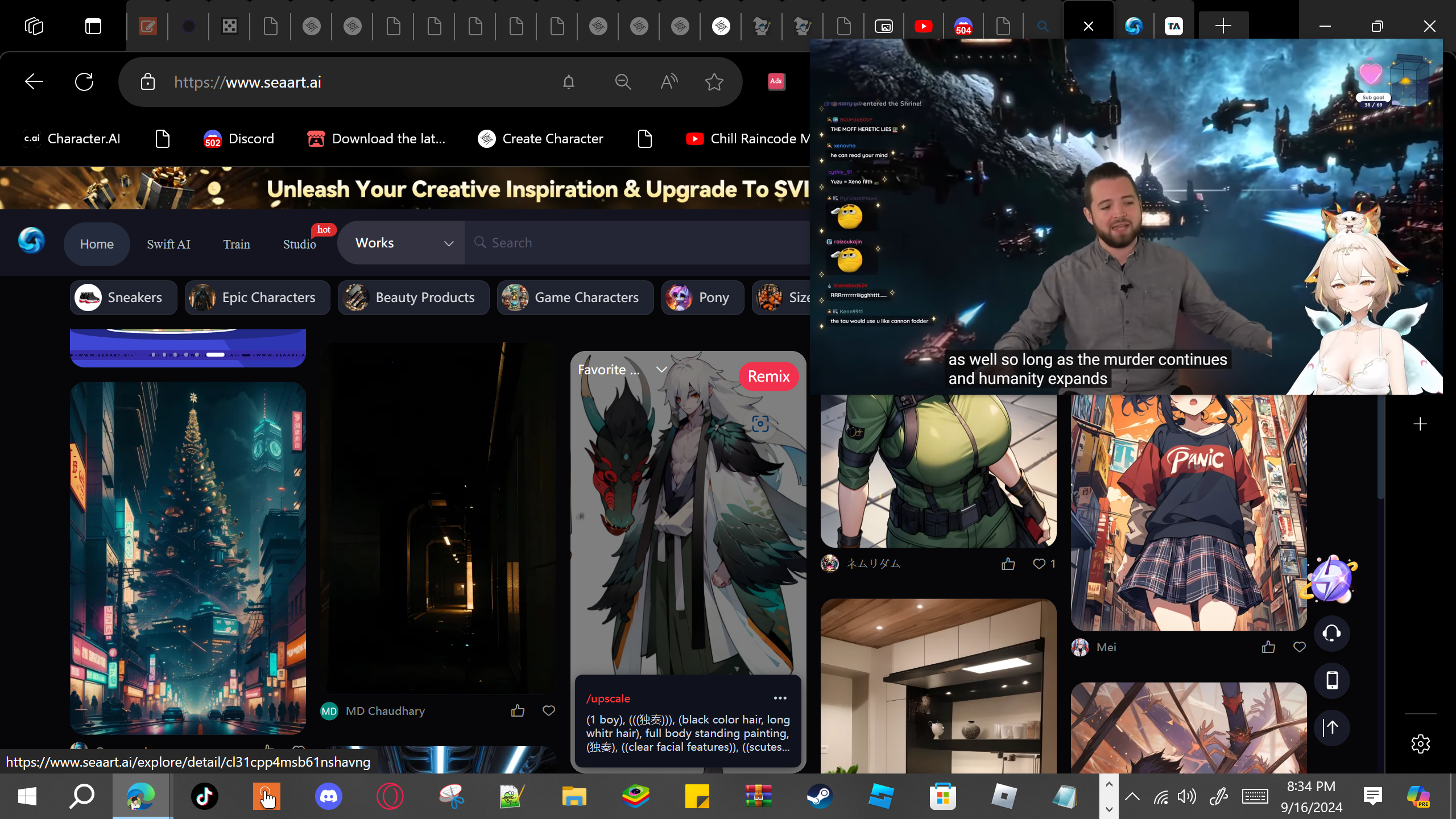Image resolution: width=1456 pixels, height=819 pixels.
Task: Filter by Game Characters category
Action: [576, 297]
